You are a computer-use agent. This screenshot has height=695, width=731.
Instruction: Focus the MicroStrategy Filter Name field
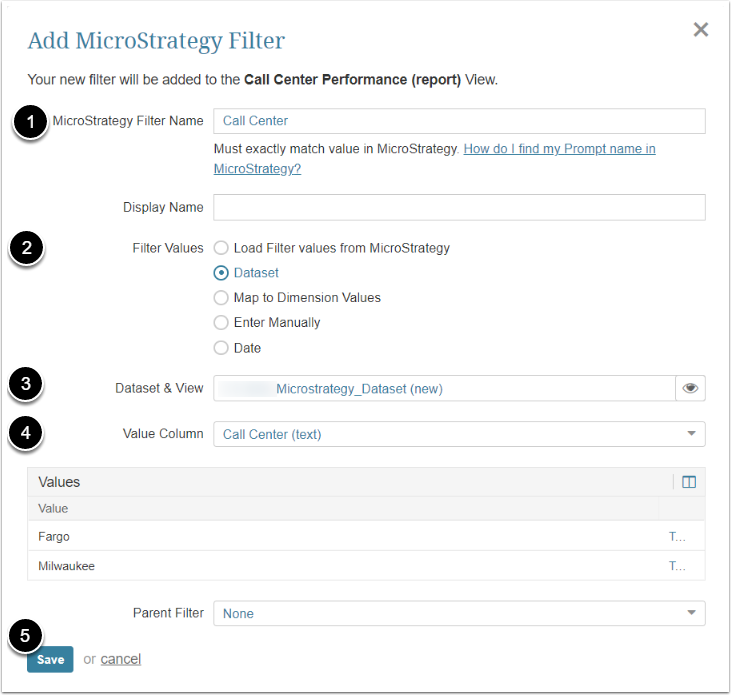pyautogui.click(x=459, y=121)
